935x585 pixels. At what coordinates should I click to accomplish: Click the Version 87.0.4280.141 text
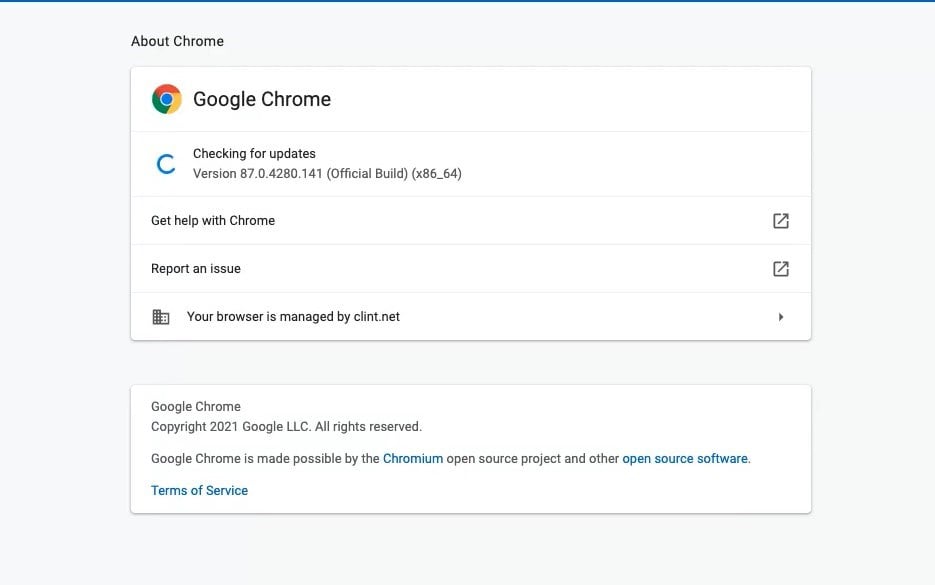tap(327, 174)
